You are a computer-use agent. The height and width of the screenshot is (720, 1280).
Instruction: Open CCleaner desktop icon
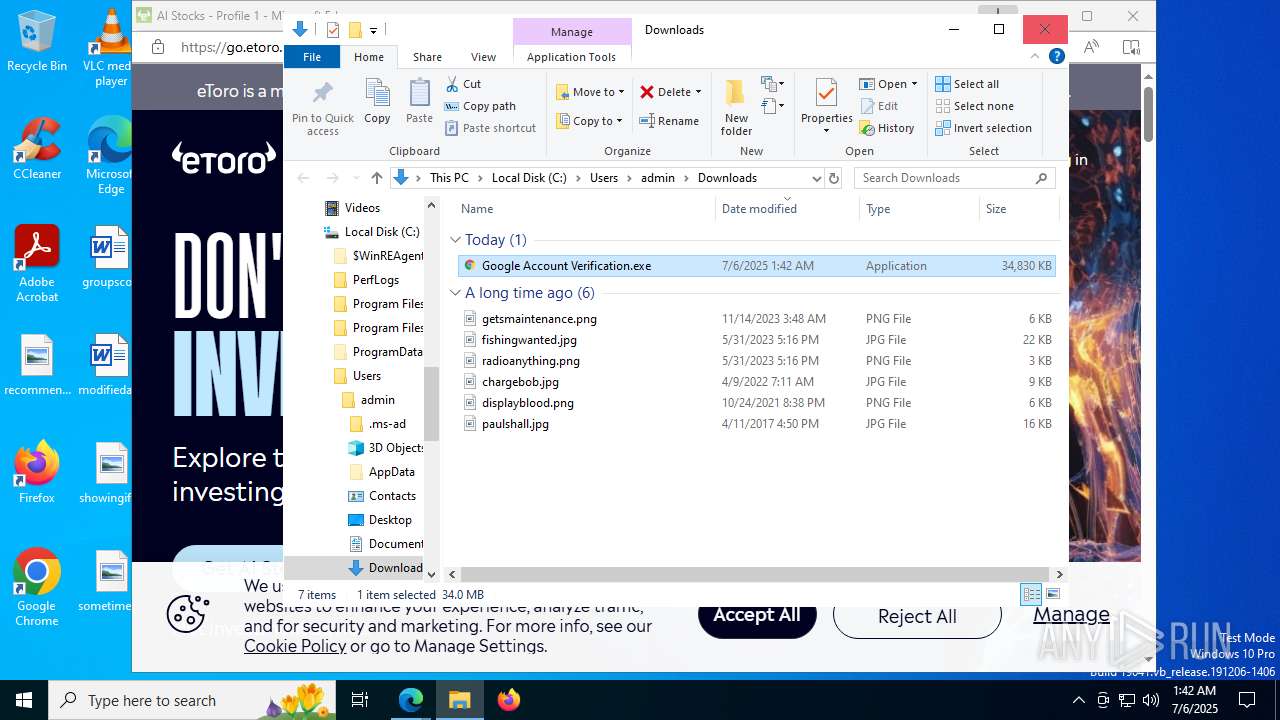coord(37,149)
